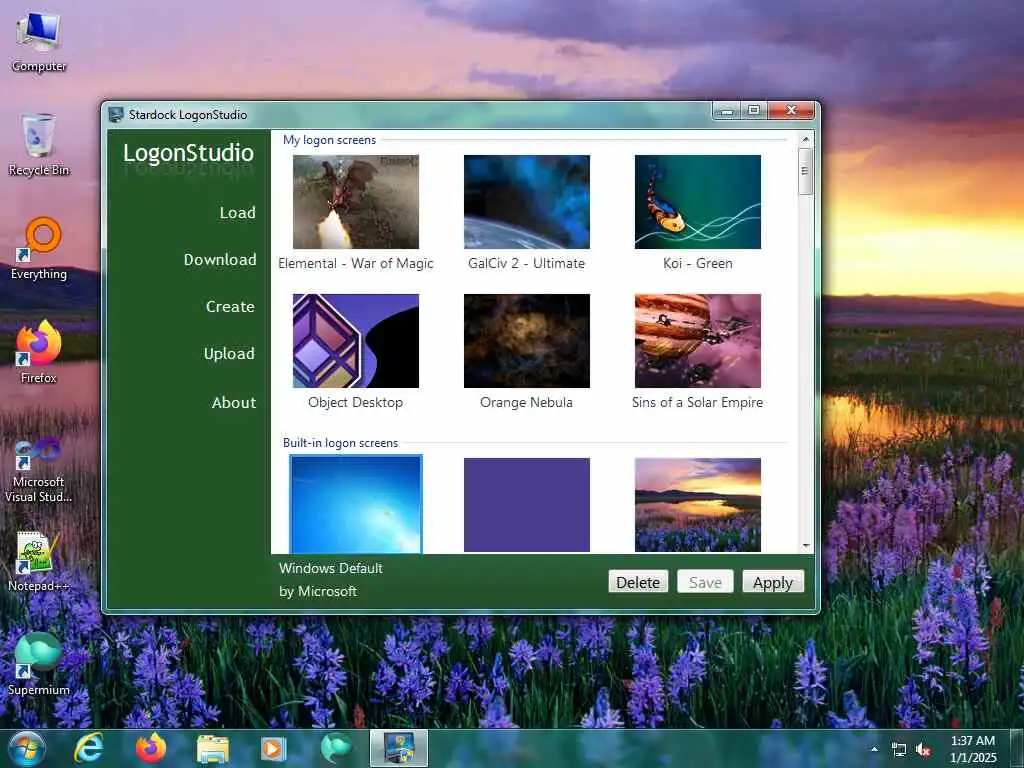Open the network icon in system tray

(x=899, y=750)
